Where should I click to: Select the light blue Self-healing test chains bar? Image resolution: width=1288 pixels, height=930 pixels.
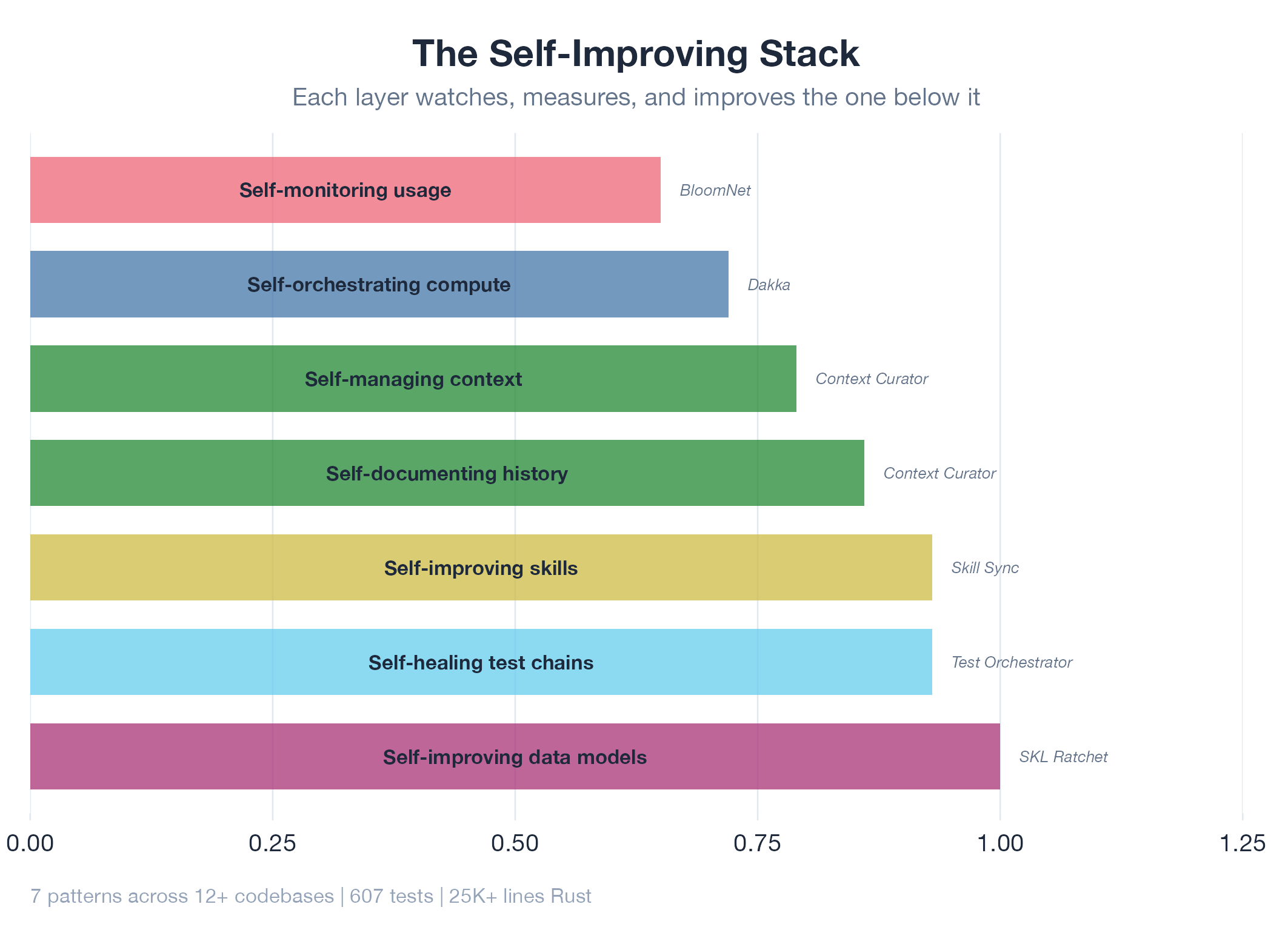481,662
